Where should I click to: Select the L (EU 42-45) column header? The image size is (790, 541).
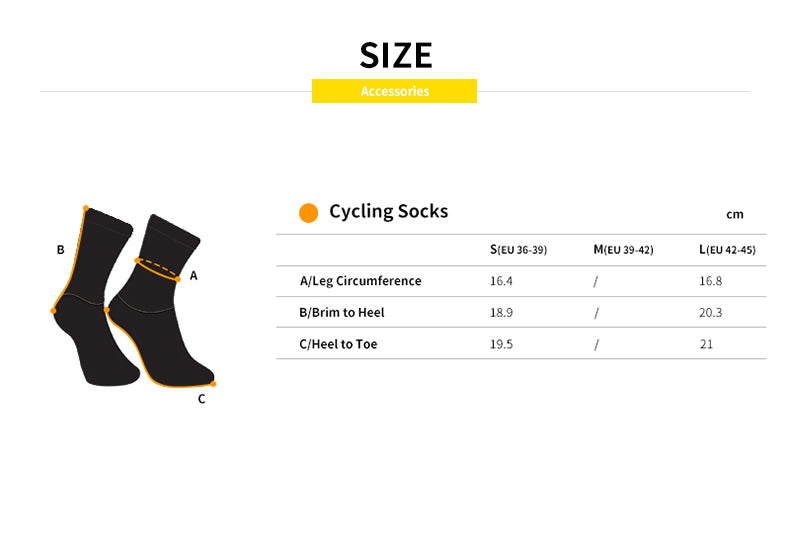[727, 249]
